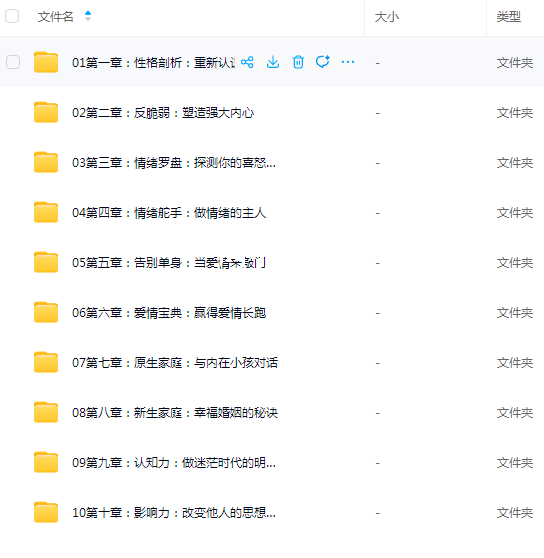Toggle the select-all checkbox in header
The image size is (544, 558).
pyautogui.click(x=12, y=16)
